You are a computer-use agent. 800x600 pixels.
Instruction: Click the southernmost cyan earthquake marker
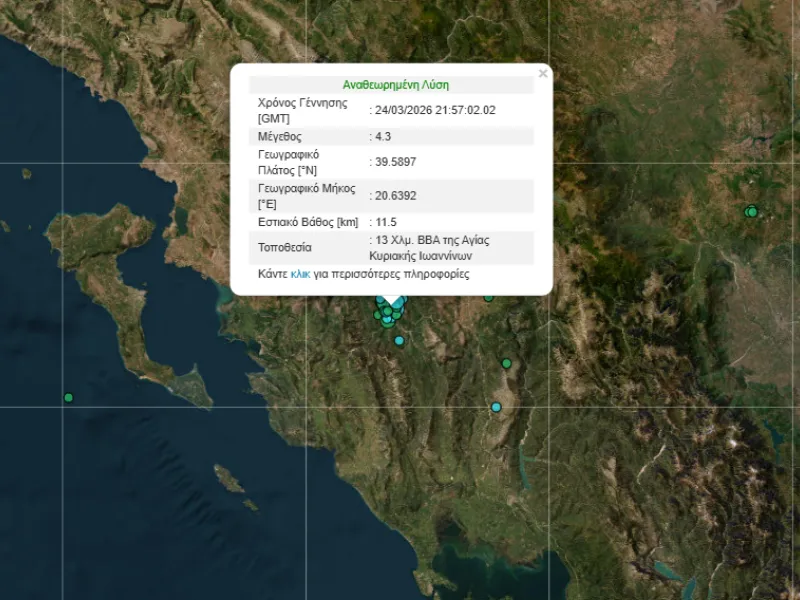pyautogui.click(x=496, y=407)
